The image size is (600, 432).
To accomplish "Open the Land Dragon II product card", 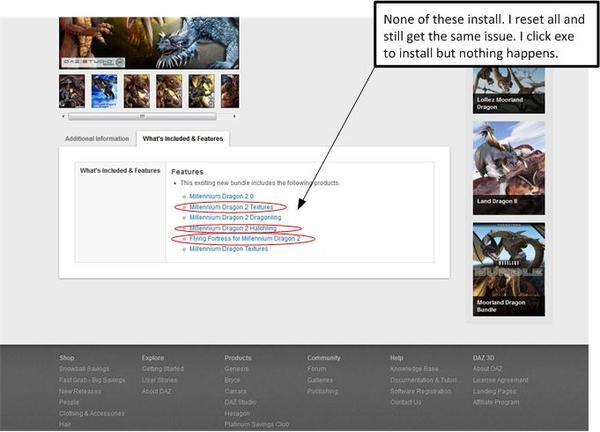I will coord(509,168).
